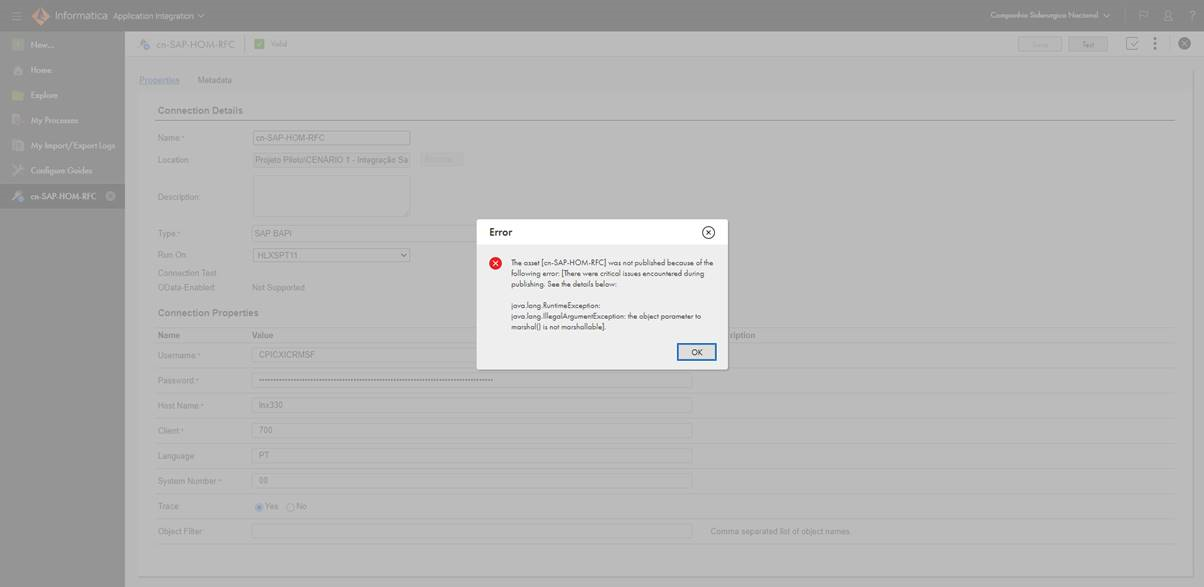This screenshot has height=587, width=1204.
Task: Click the Name input field
Action: [x=331, y=138]
